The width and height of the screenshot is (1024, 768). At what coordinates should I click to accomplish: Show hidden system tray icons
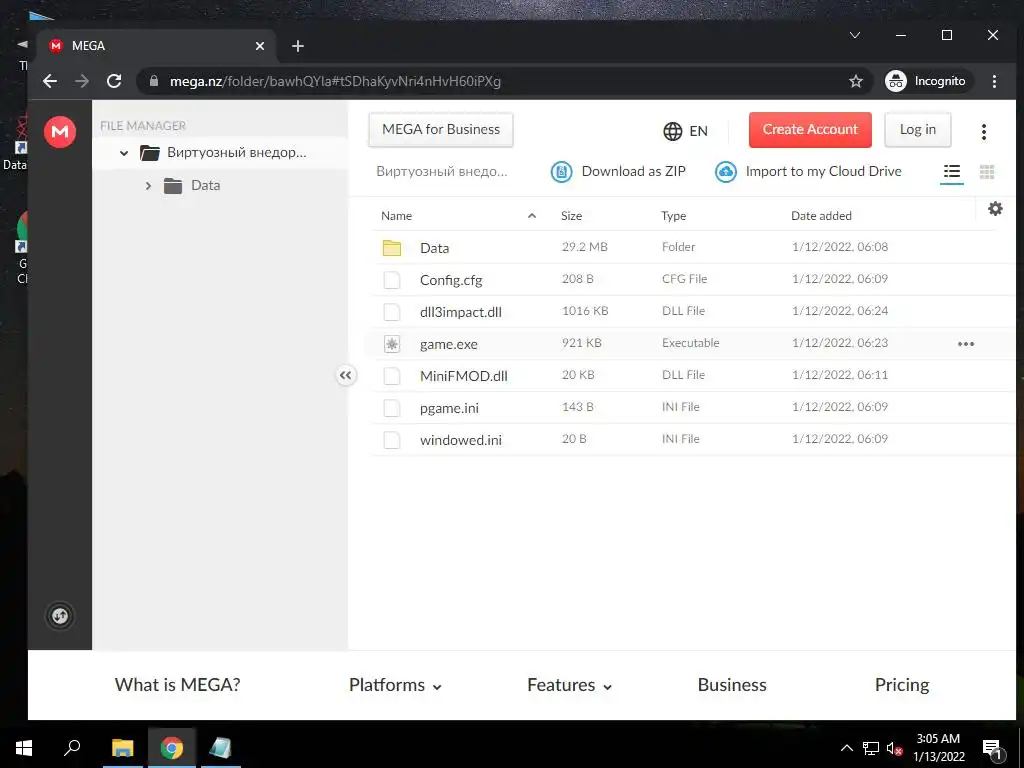point(846,748)
